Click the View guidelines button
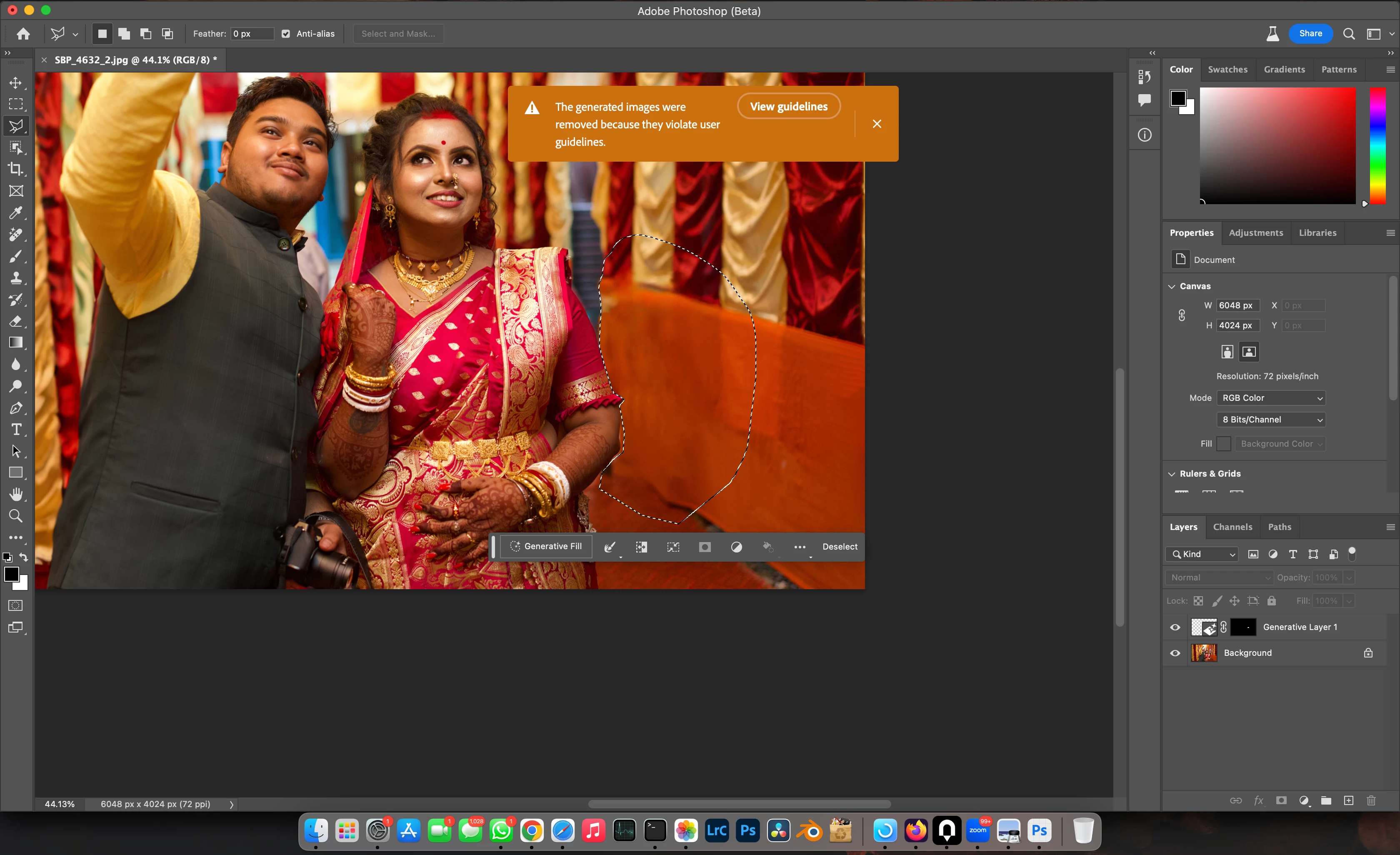 click(x=789, y=106)
